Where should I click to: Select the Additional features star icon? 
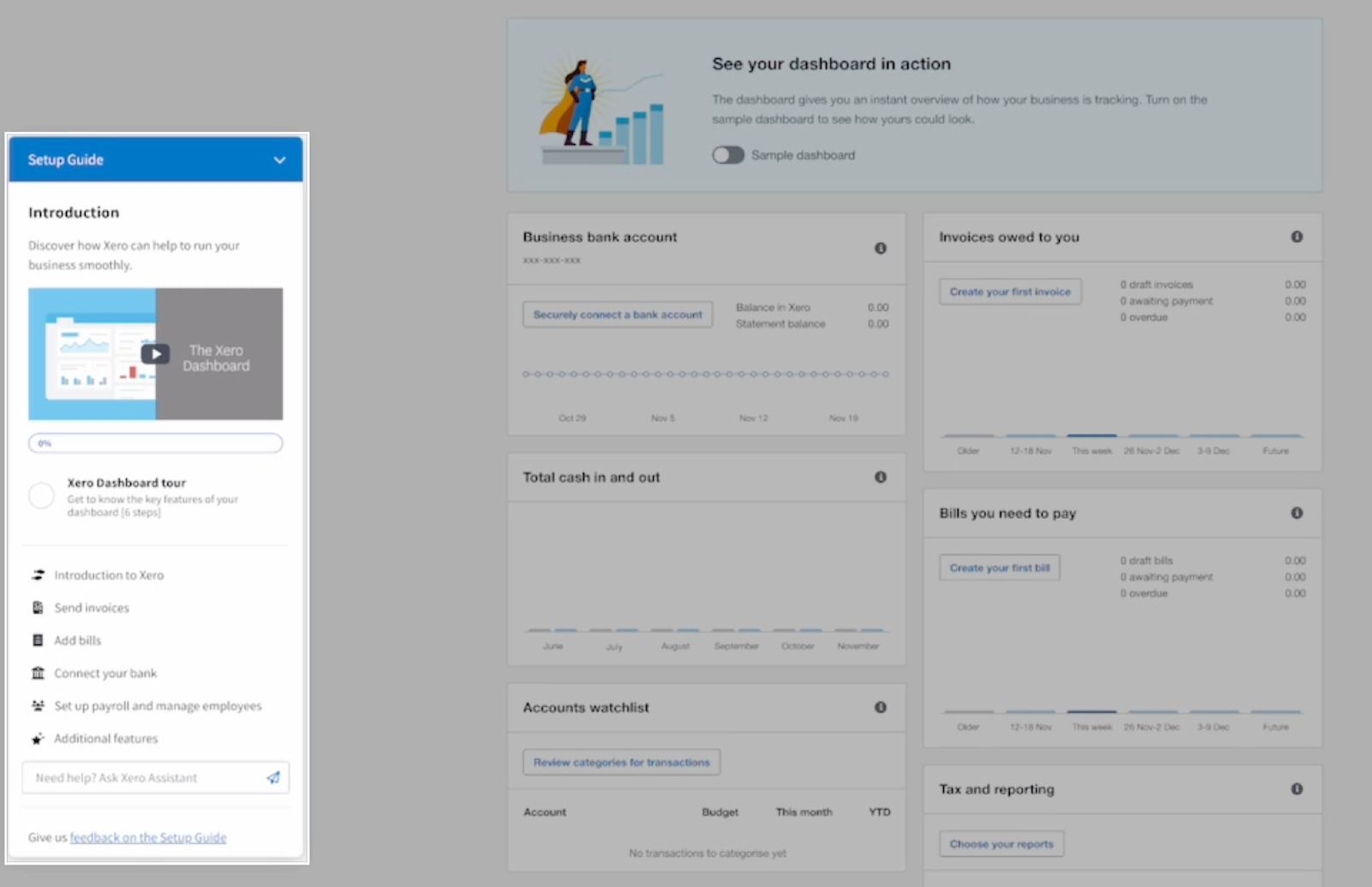38,738
